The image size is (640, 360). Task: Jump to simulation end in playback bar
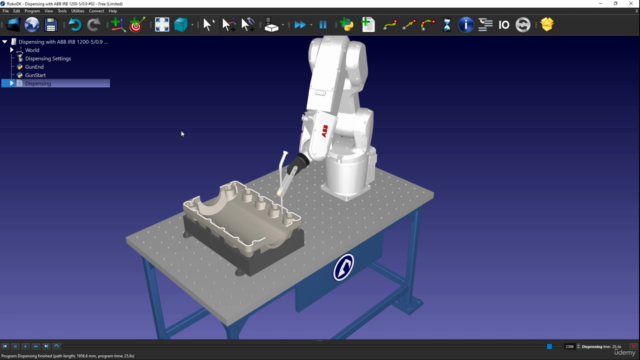(x=46, y=346)
